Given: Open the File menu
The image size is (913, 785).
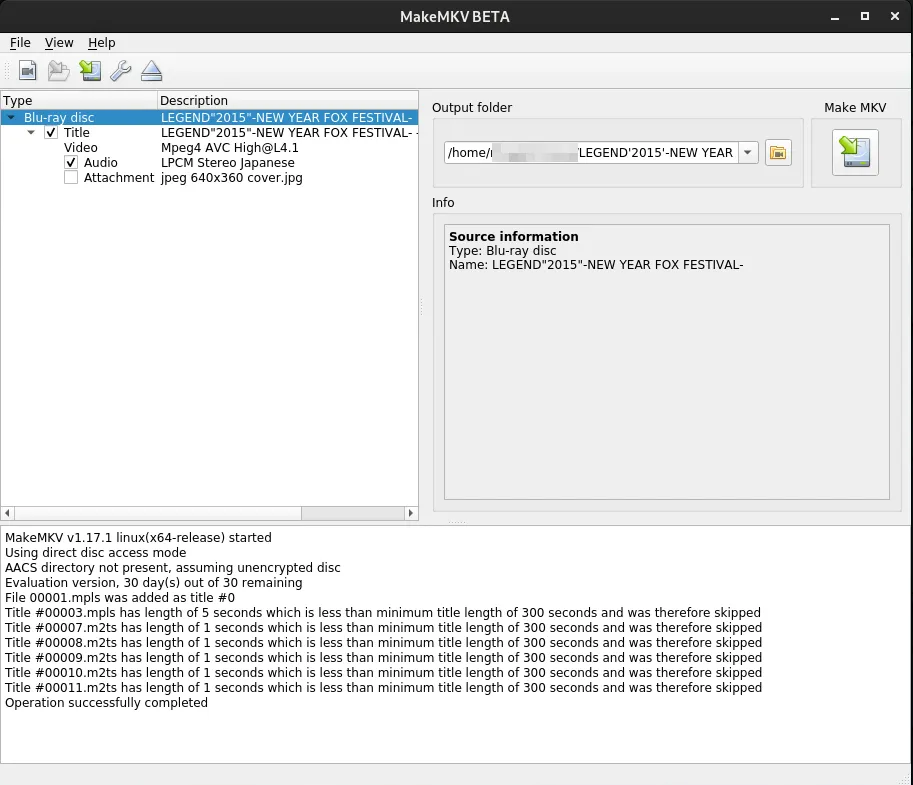Looking at the screenshot, I should click(20, 43).
